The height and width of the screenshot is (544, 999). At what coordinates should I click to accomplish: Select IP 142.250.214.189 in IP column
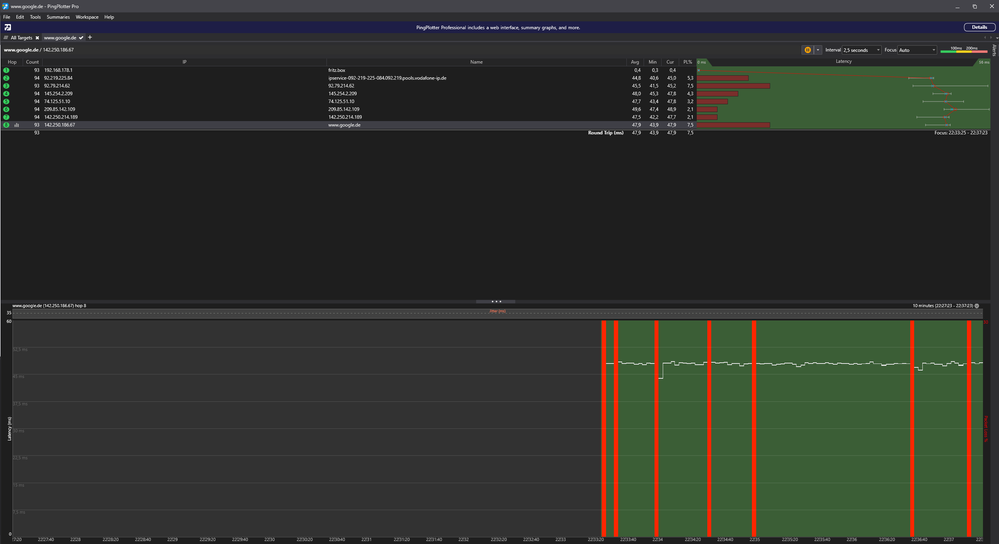[x=61, y=117]
